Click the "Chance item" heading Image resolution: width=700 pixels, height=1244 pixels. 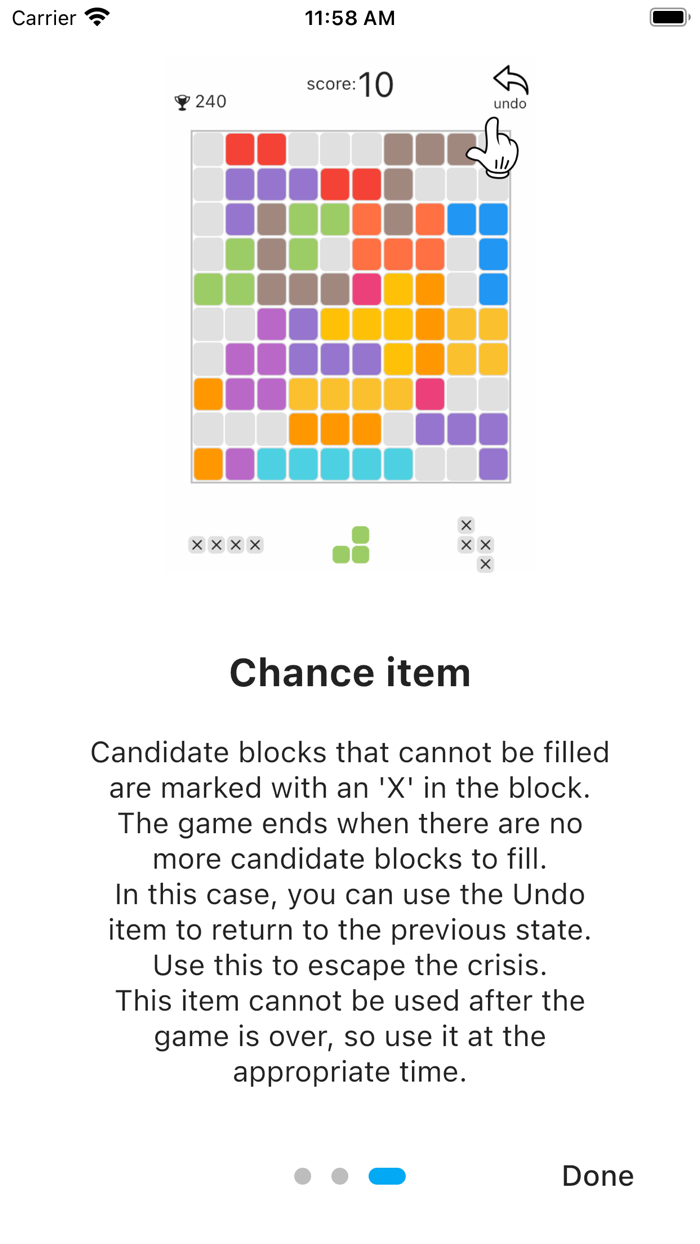click(x=350, y=673)
